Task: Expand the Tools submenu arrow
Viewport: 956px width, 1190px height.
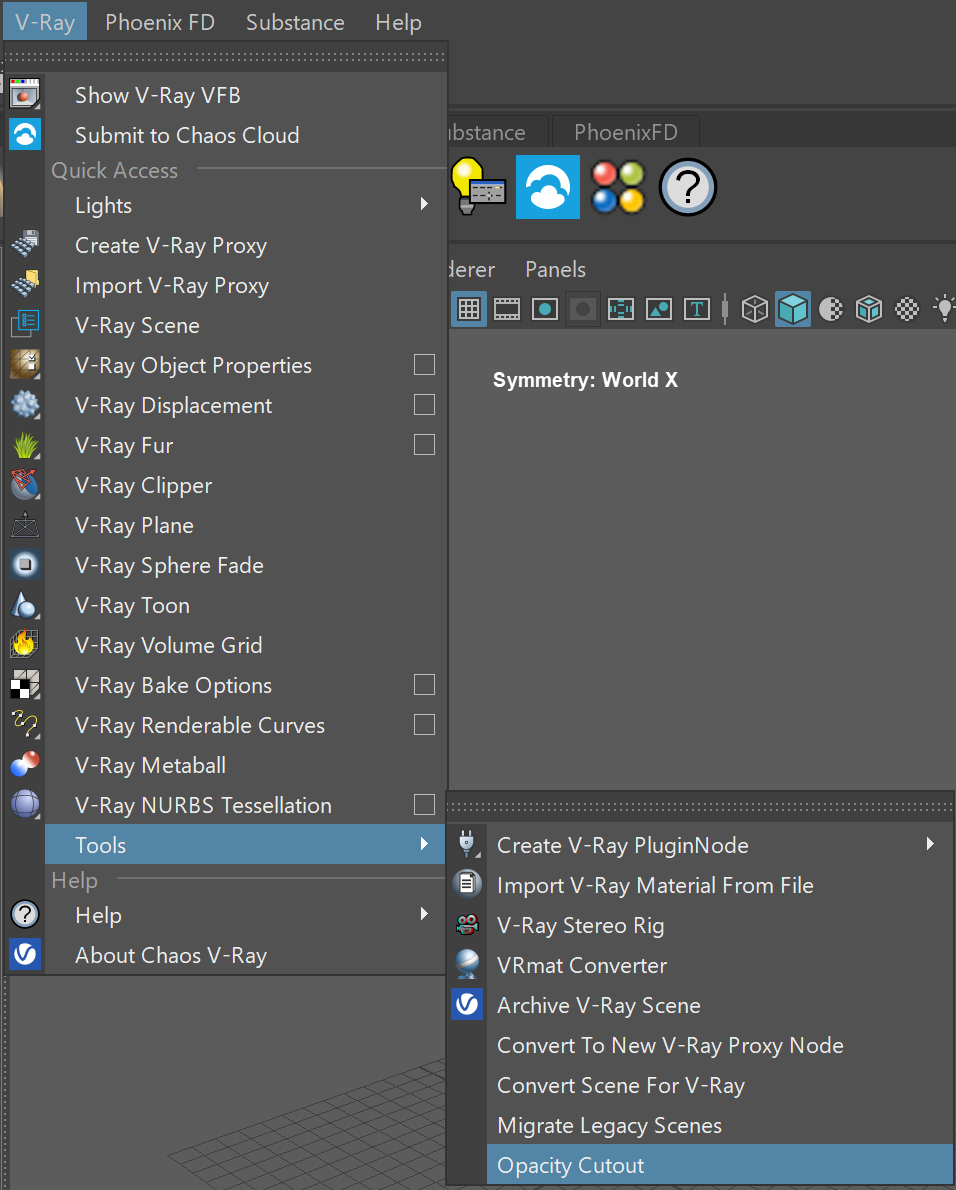Action: (x=424, y=844)
